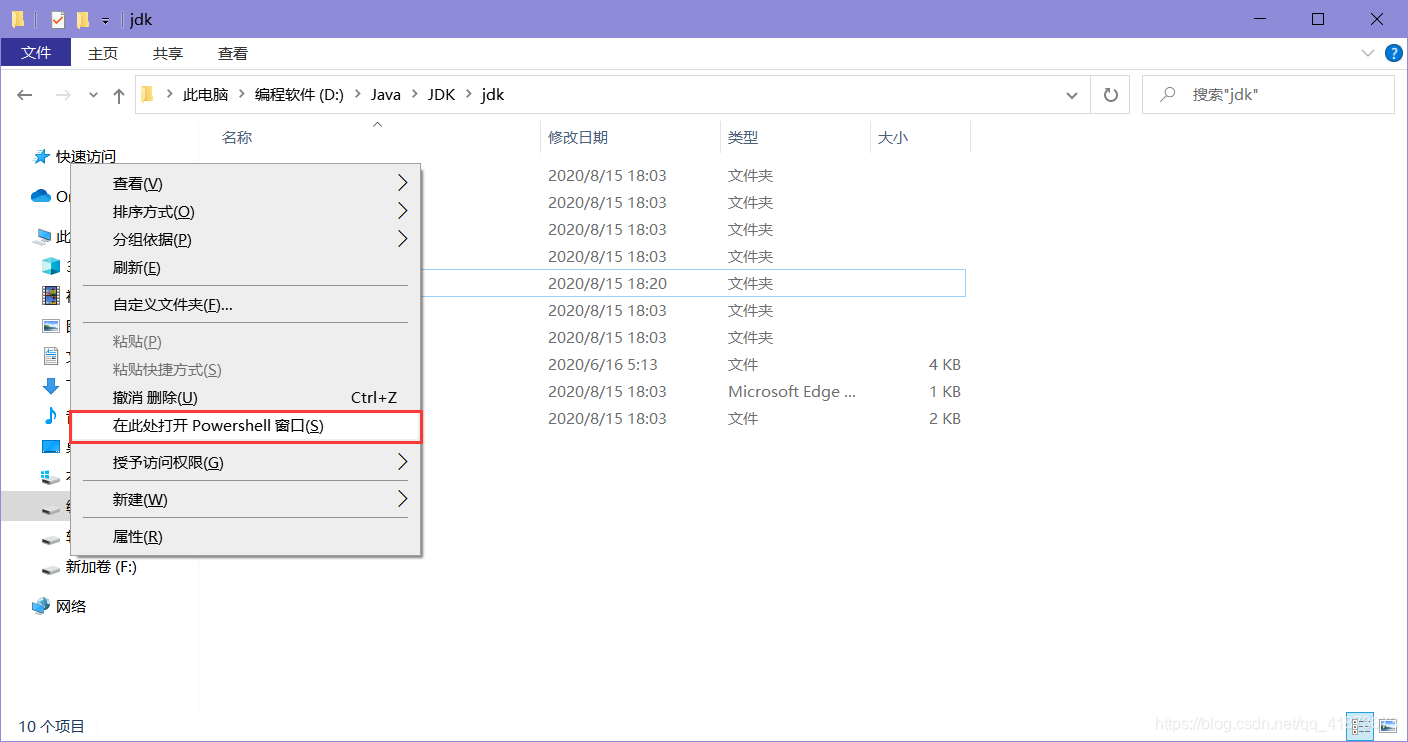Click the Properties checkmark icon in quick toolbar
1408x742 pixels.
[57, 19]
